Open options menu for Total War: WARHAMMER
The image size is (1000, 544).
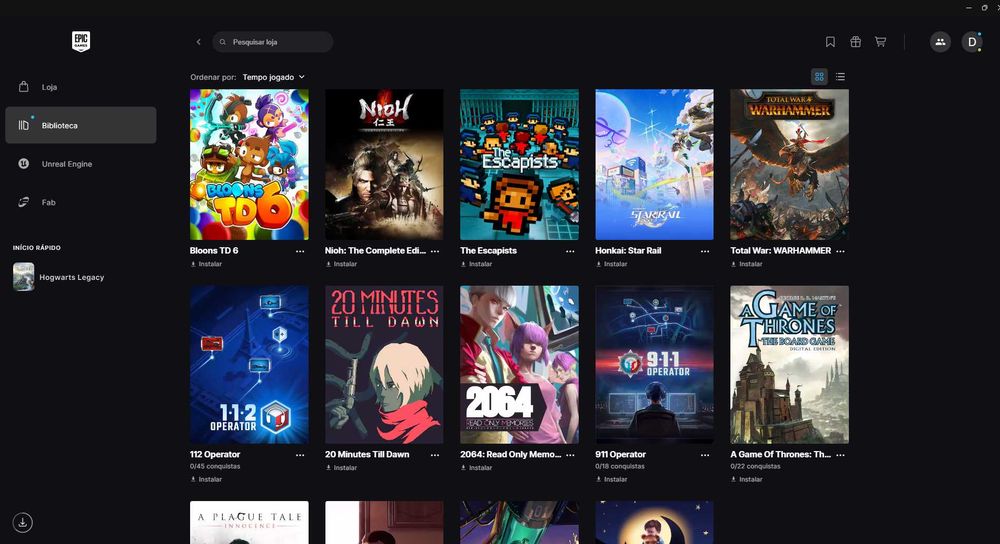(x=841, y=251)
